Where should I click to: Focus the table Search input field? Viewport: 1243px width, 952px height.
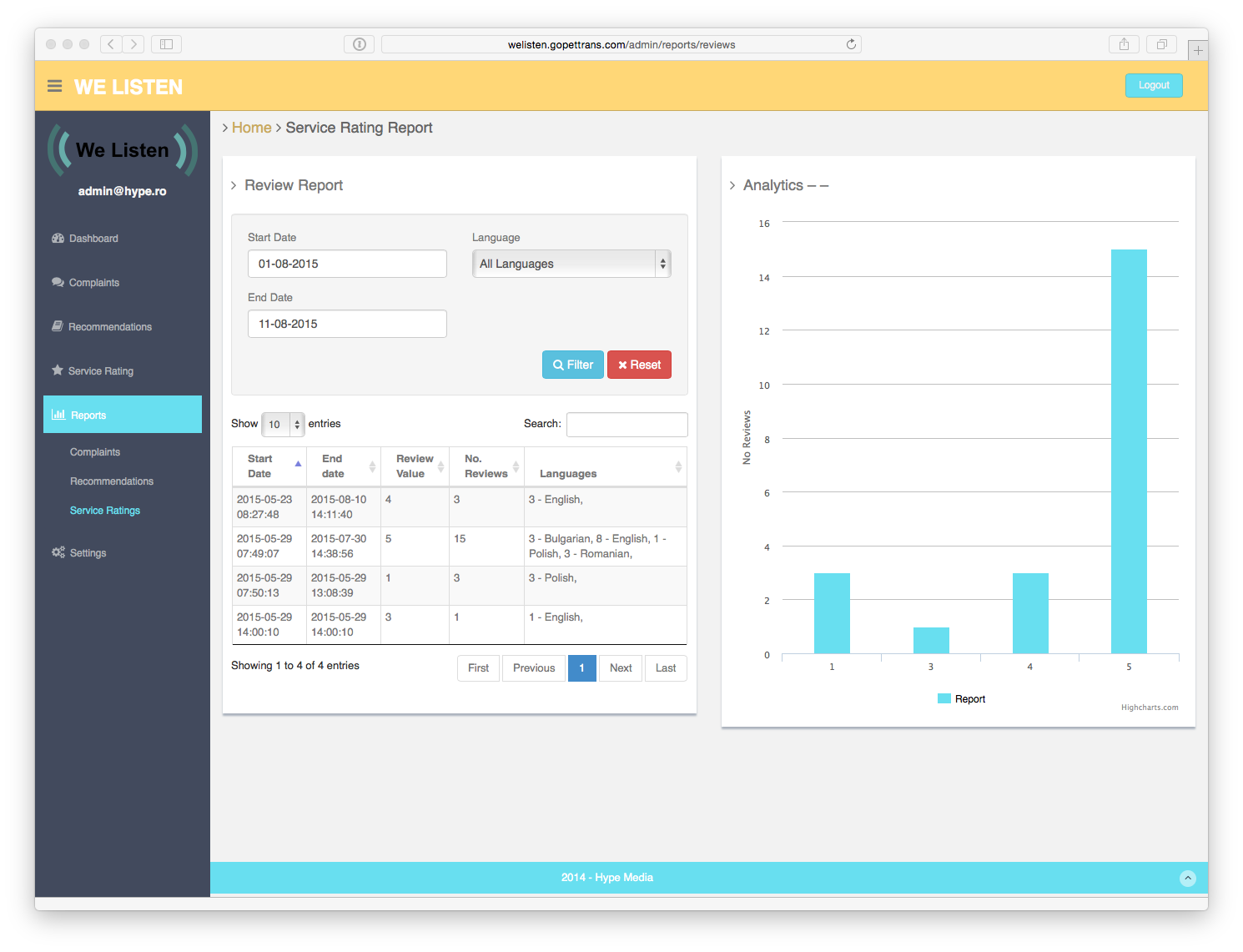coord(627,425)
